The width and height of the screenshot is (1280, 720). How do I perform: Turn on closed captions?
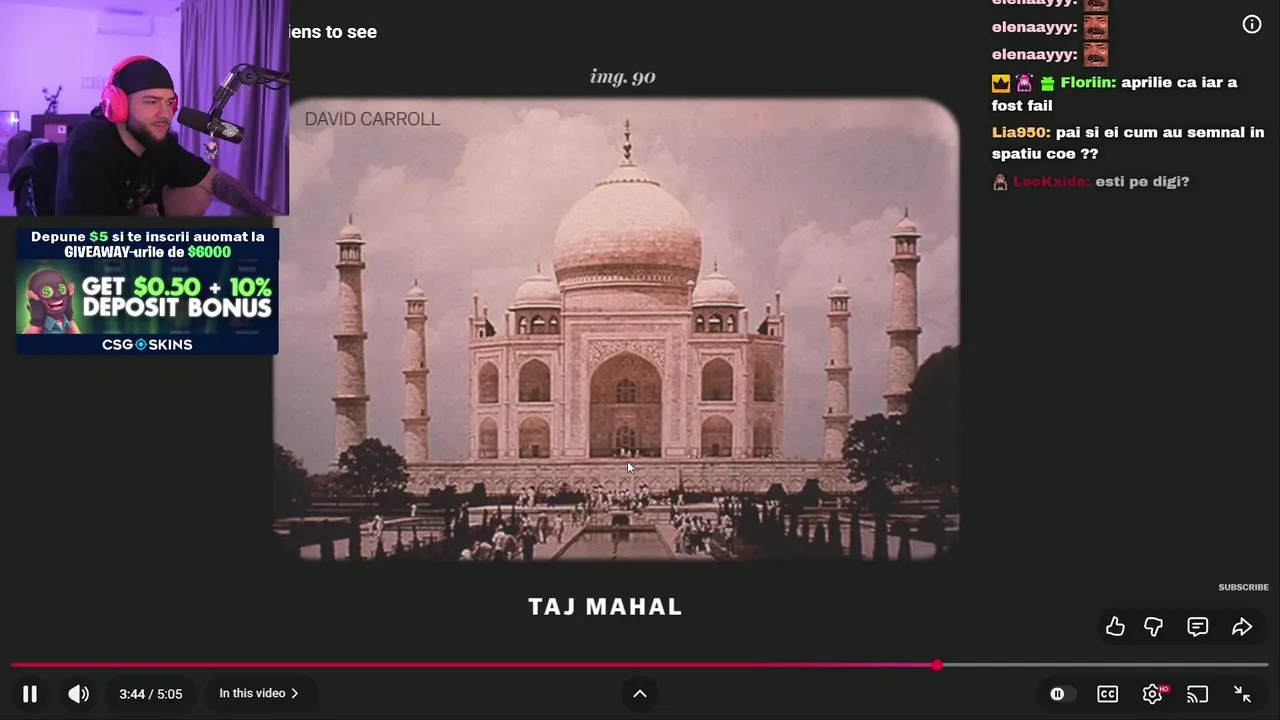(1108, 694)
